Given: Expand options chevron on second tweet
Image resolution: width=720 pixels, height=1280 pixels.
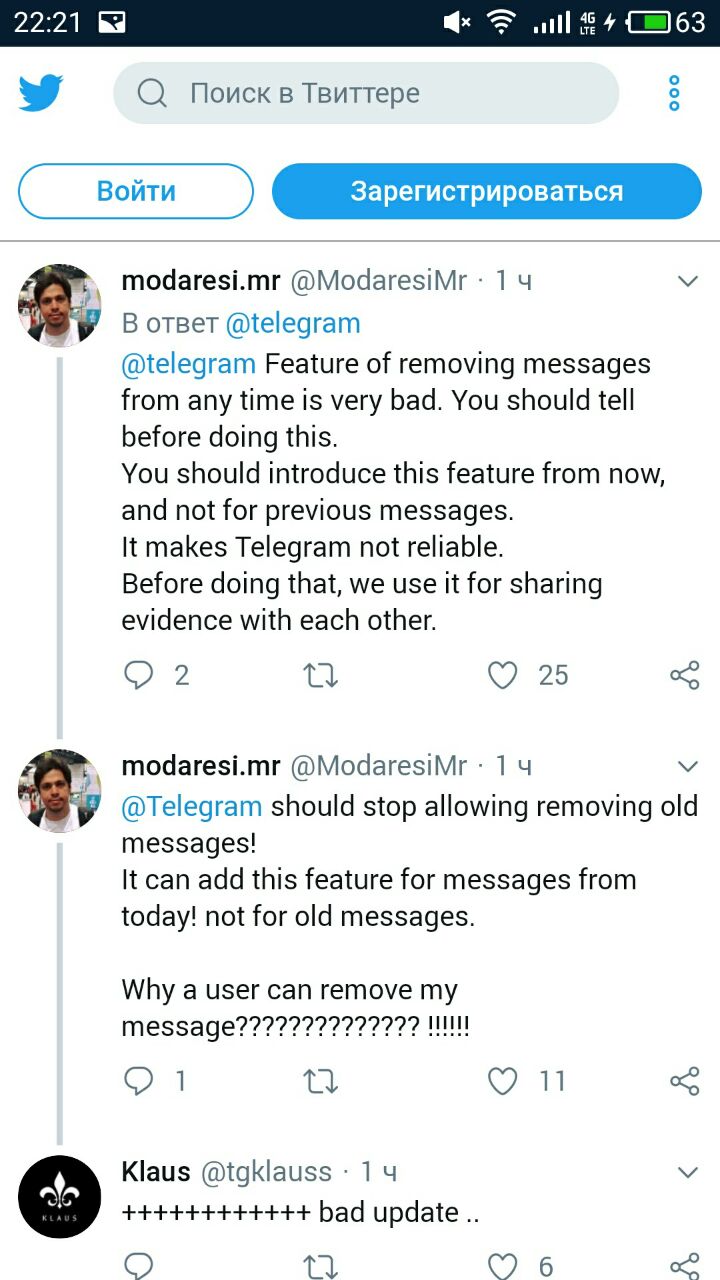Looking at the screenshot, I should point(688,767).
